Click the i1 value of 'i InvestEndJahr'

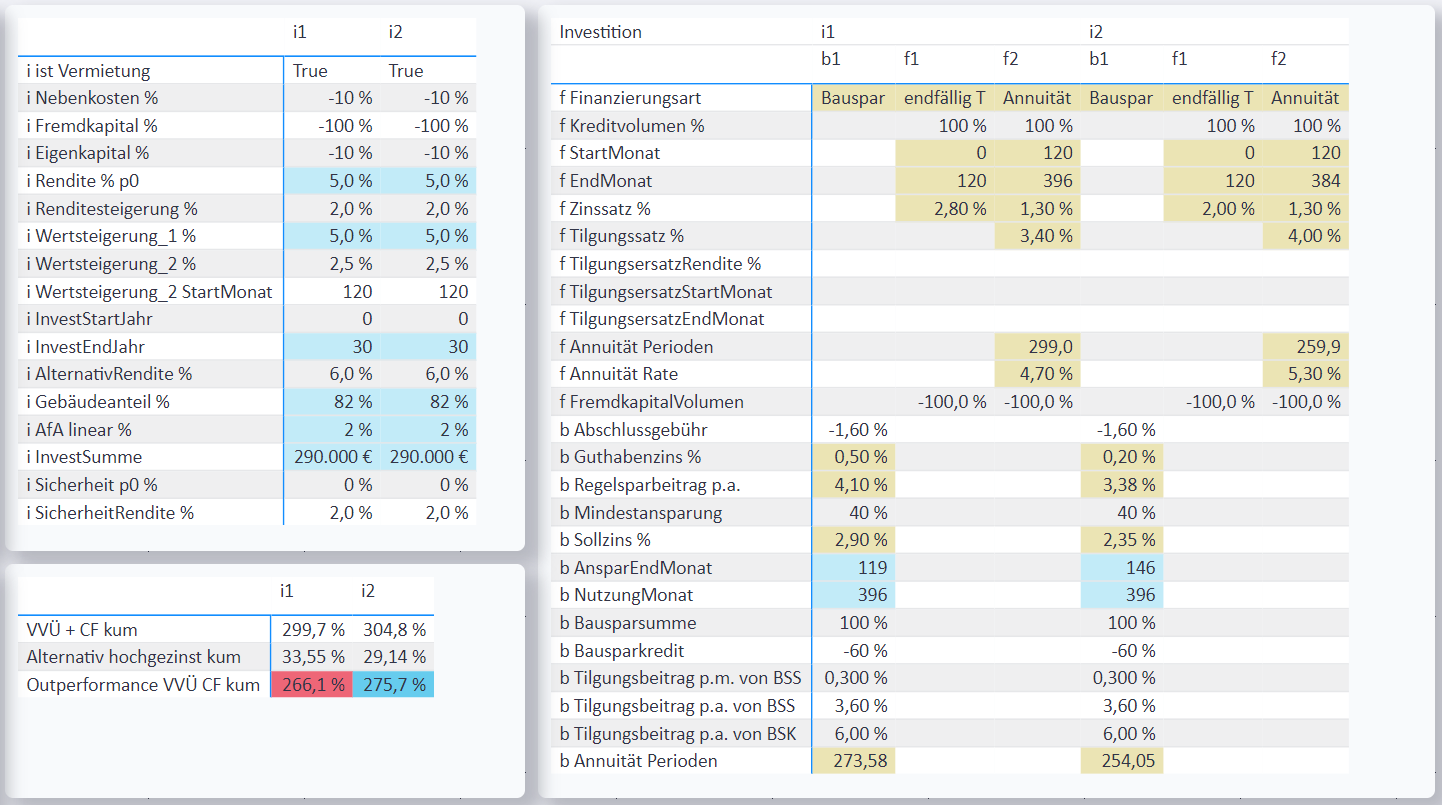click(333, 346)
